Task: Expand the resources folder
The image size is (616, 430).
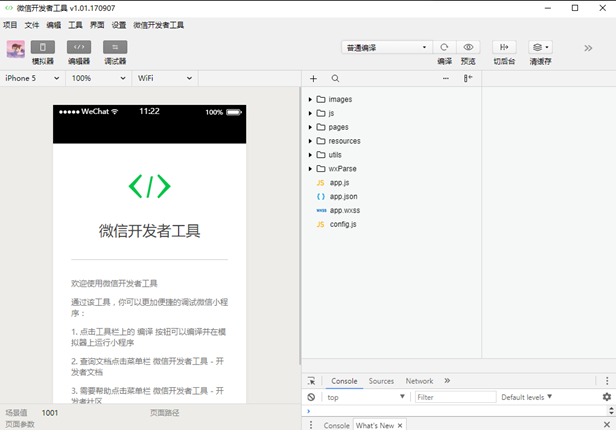Action: click(x=310, y=141)
